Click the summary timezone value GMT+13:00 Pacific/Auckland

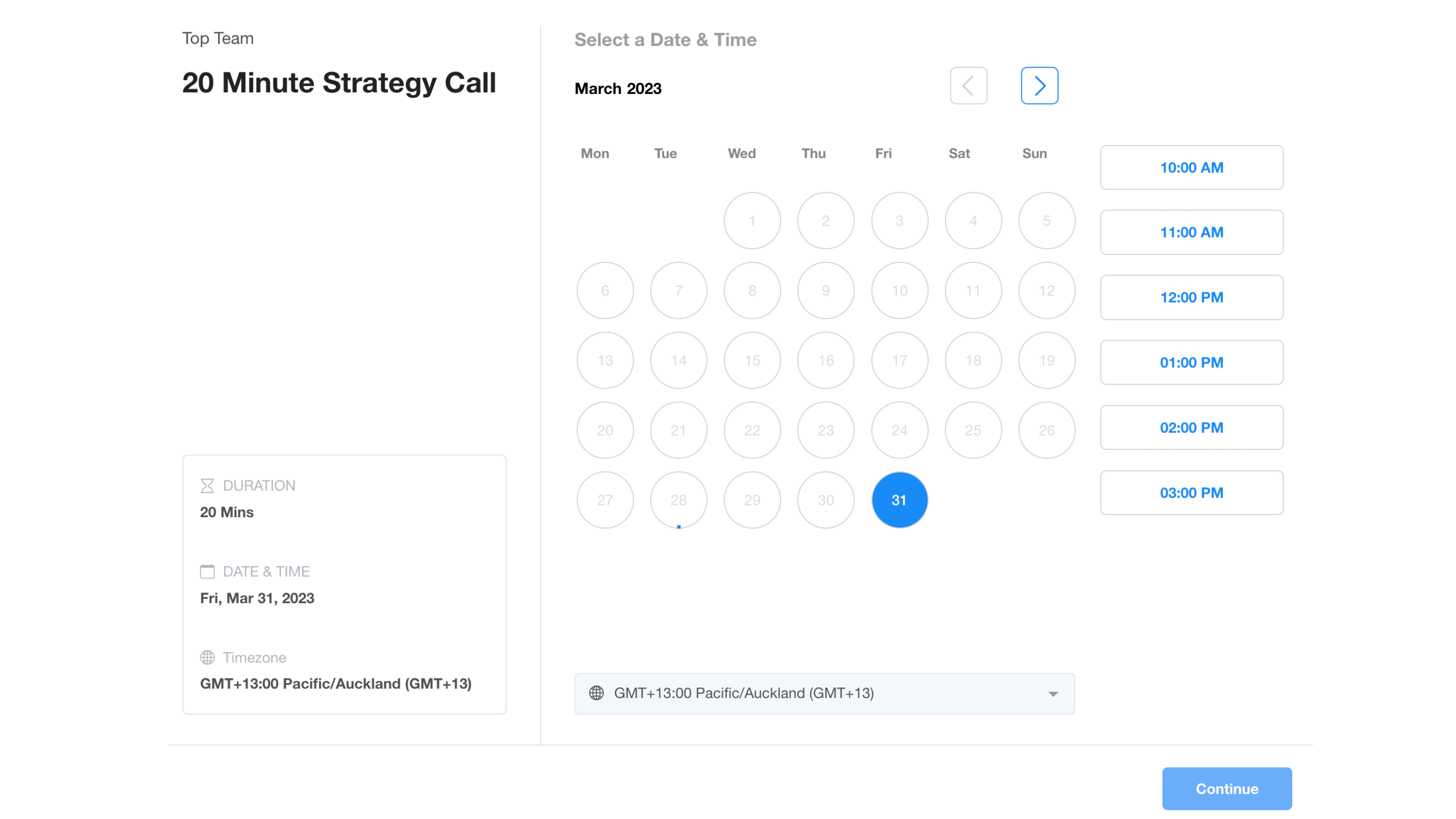point(336,684)
